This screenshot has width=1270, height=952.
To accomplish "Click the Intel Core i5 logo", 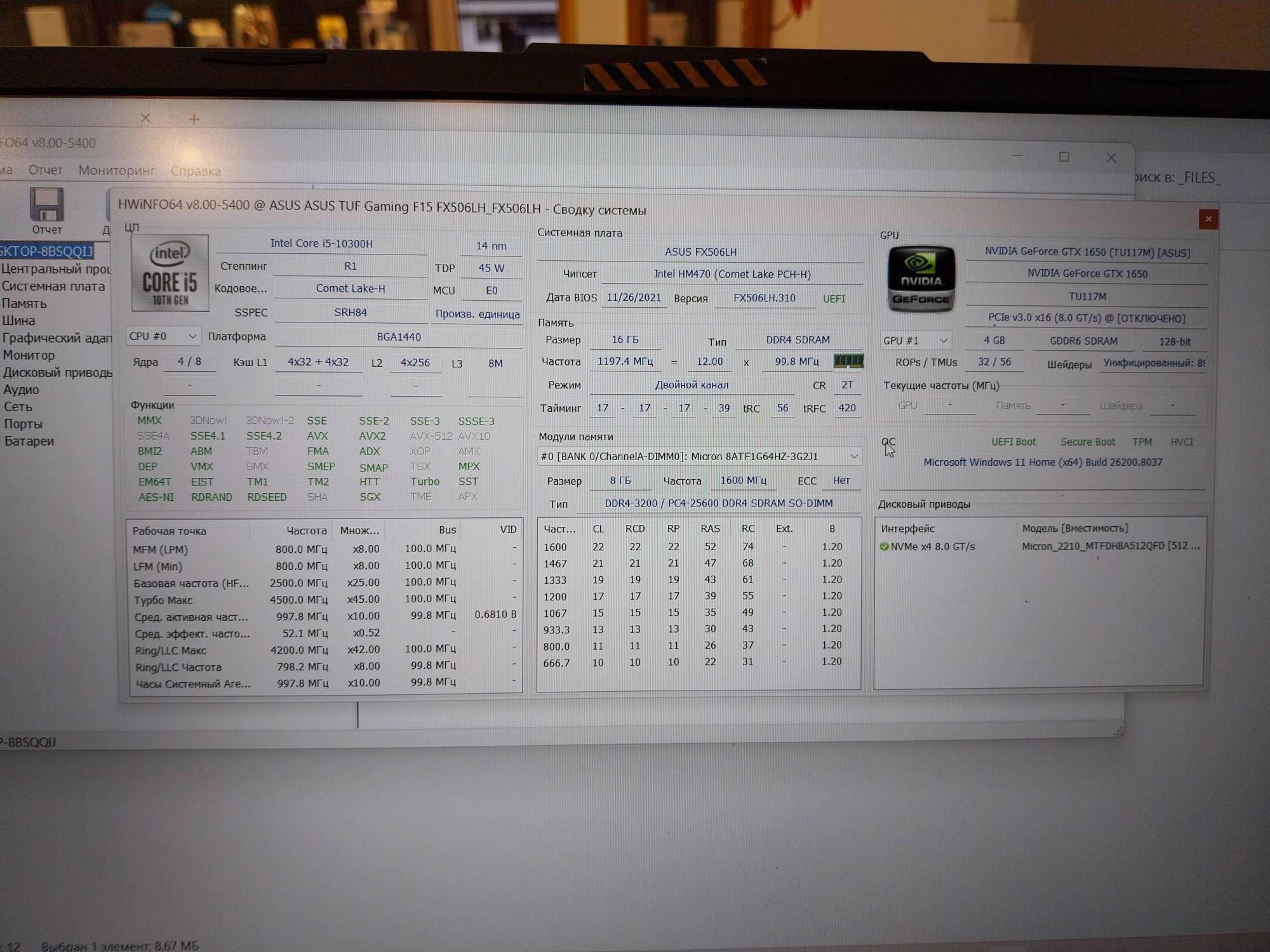I will [x=170, y=274].
